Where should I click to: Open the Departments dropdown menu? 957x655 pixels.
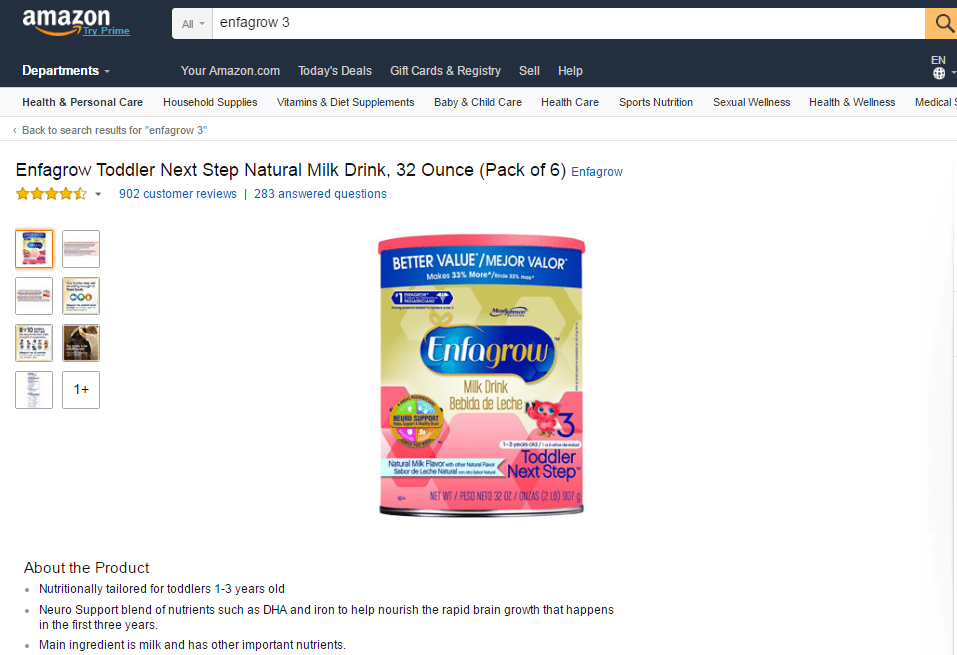66,71
